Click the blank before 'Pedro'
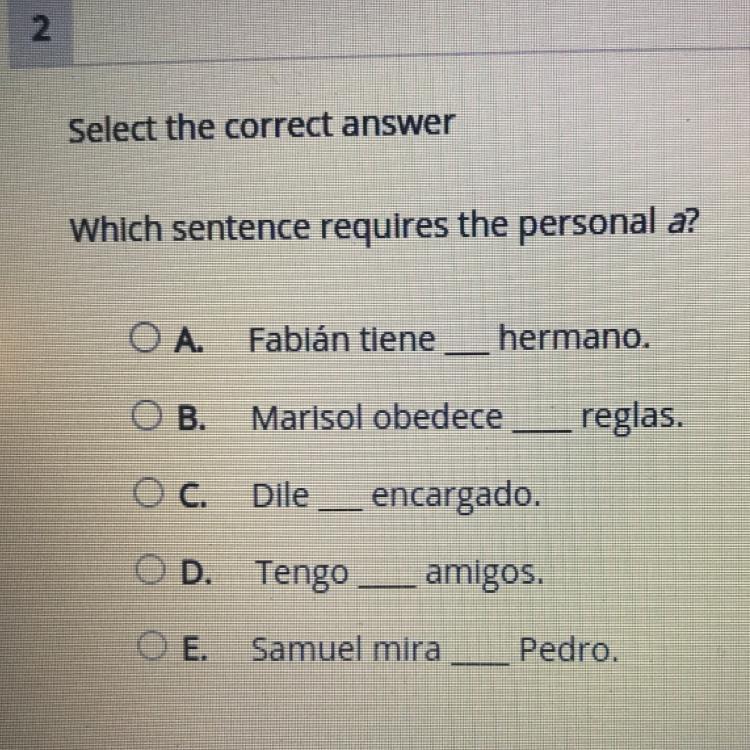This screenshot has height=750, width=750. (x=480, y=662)
